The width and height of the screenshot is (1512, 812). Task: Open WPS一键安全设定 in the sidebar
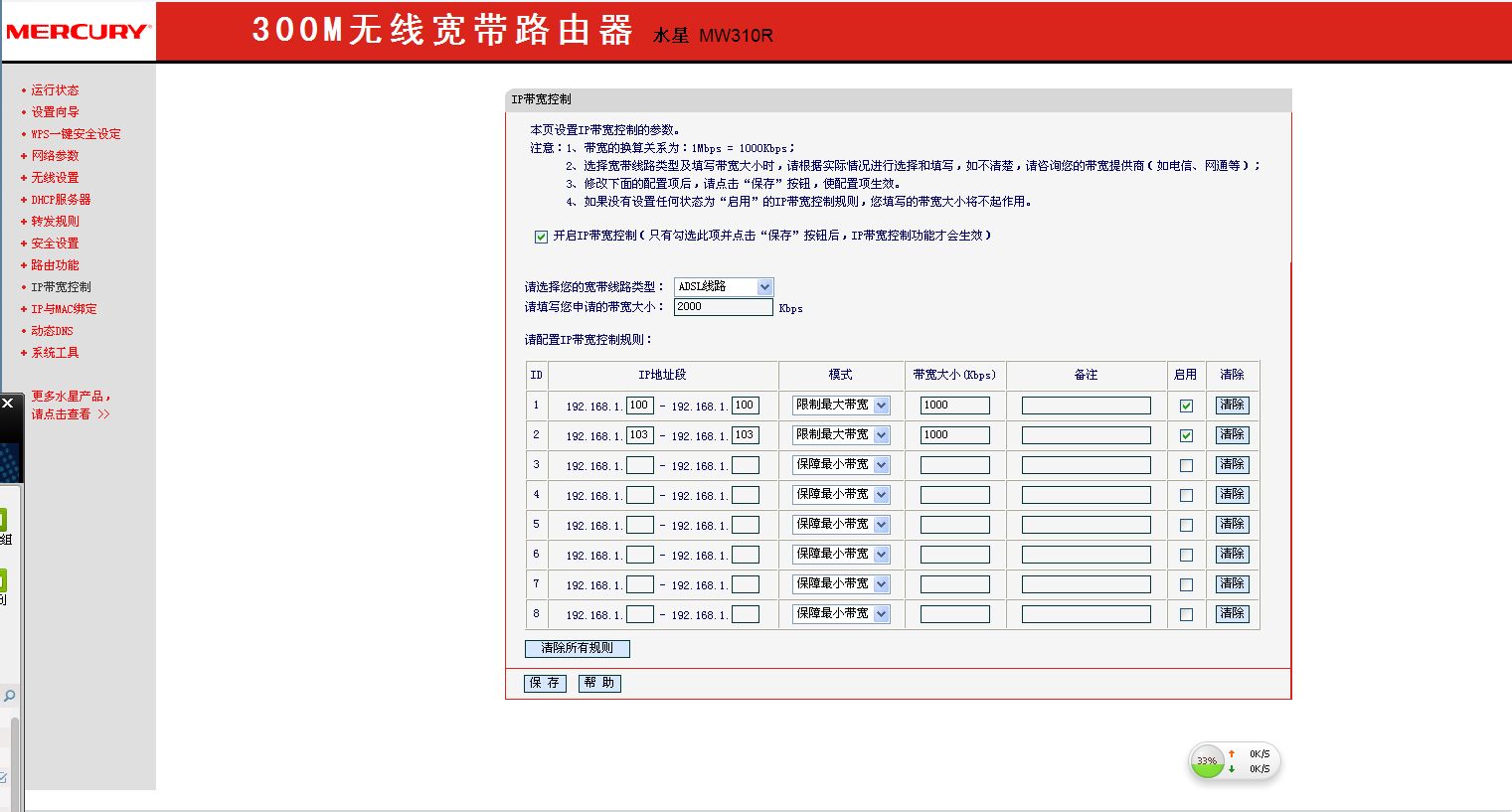(x=76, y=134)
